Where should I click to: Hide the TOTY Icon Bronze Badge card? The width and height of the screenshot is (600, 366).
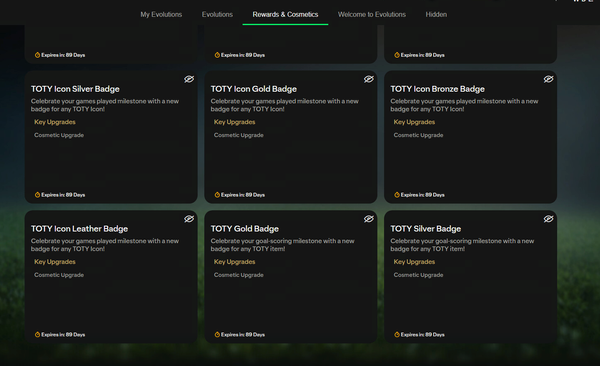(549, 79)
